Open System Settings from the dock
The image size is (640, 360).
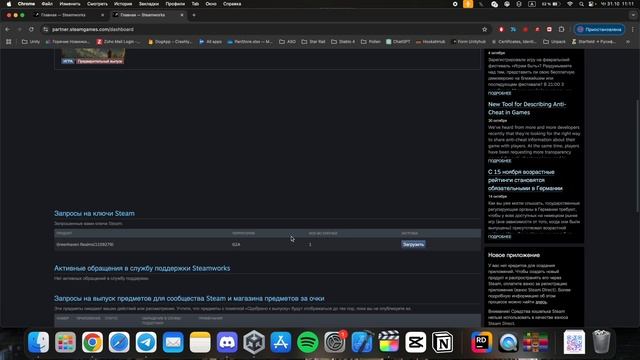pyautogui.click(x=335, y=342)
